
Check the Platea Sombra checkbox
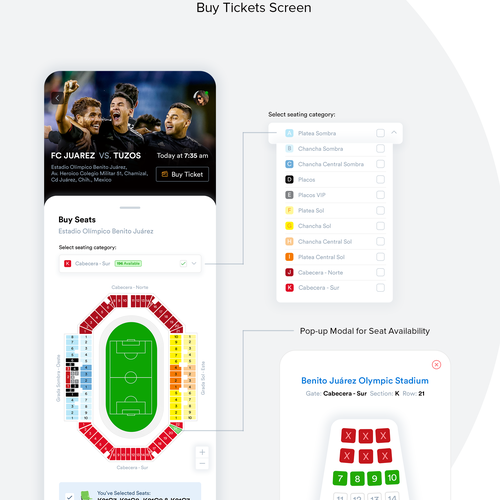tap(380, 133)
